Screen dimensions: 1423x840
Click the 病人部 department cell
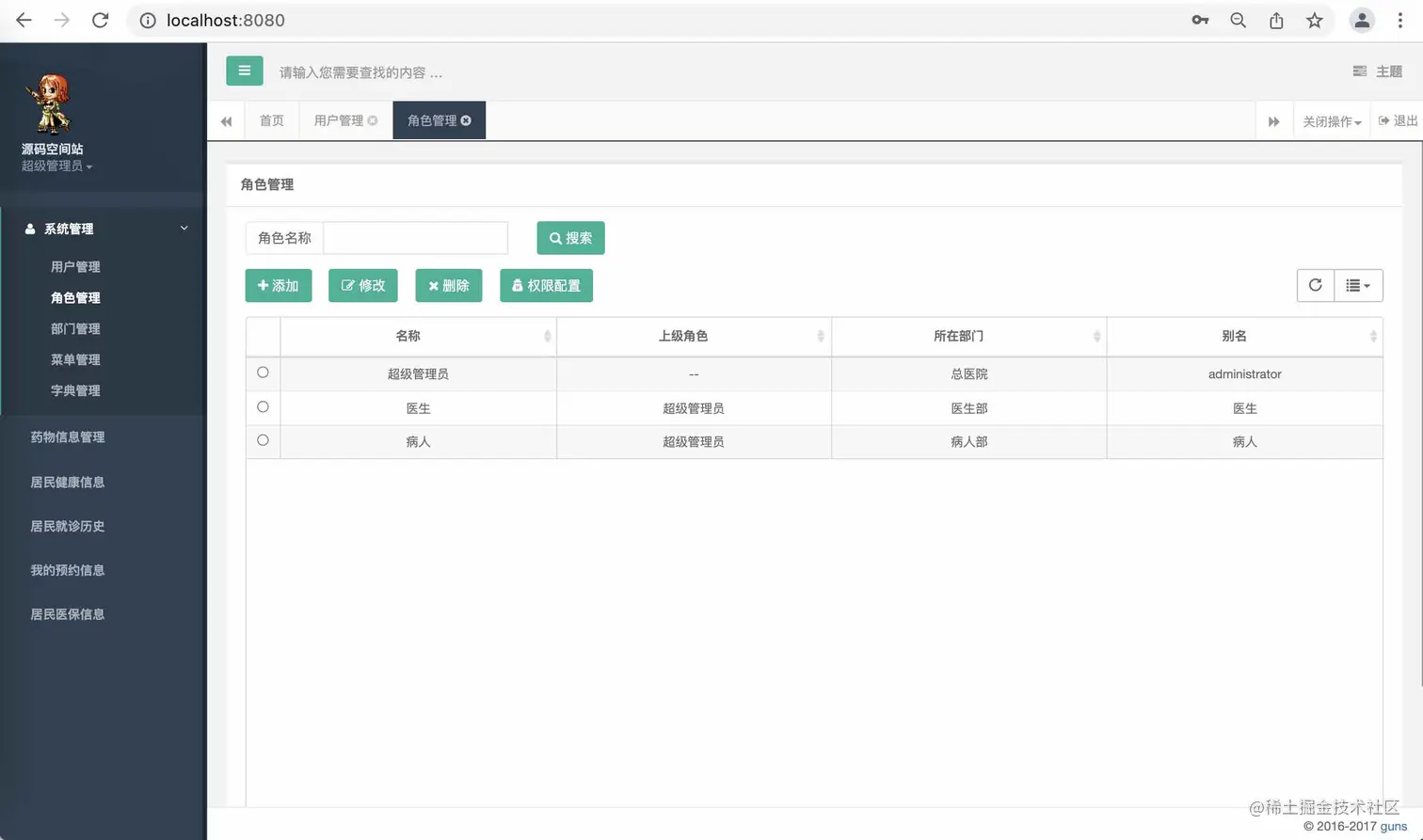pyautogui.click(x=969, y=441)
